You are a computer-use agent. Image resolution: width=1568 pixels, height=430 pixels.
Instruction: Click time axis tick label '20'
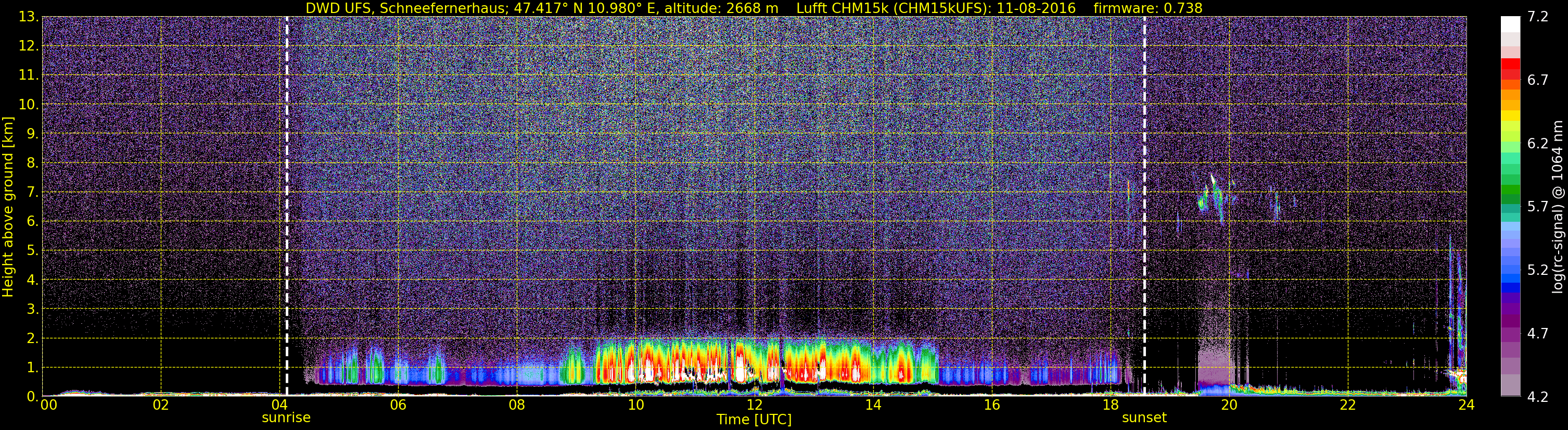[x=1229, y=405]
